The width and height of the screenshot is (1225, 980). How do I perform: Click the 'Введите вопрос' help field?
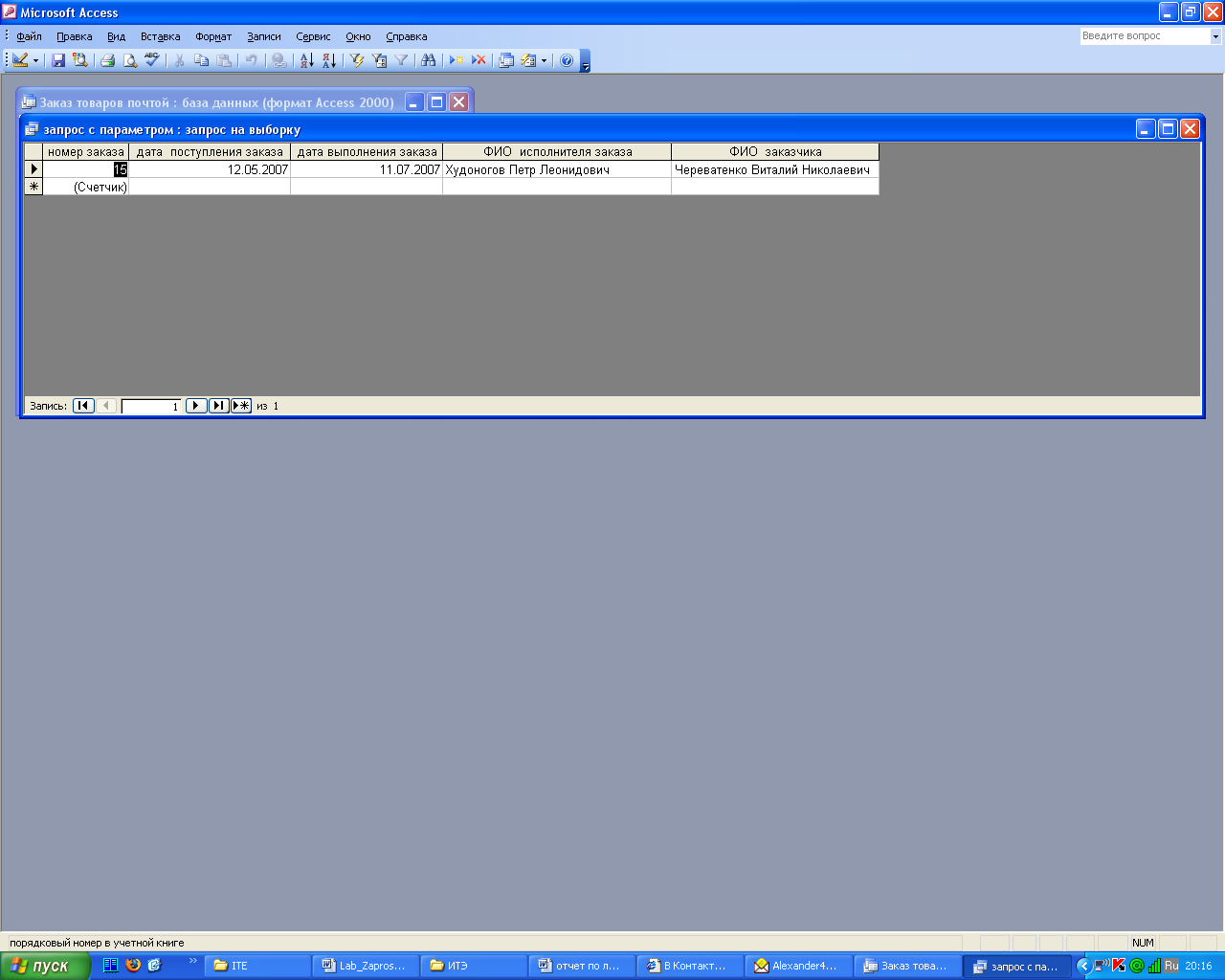tap(1145, 36)
